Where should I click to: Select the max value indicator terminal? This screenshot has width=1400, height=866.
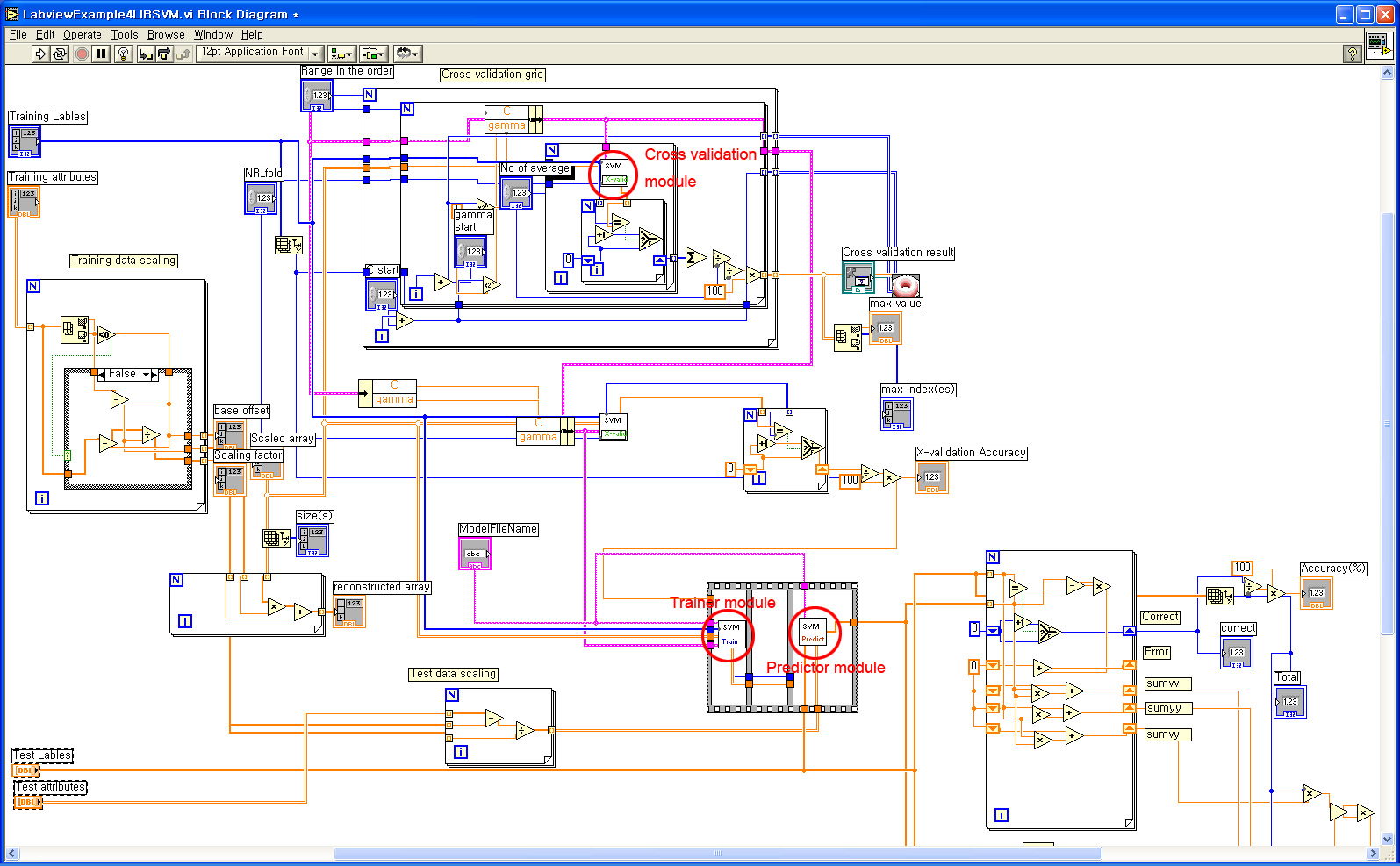[885, 328]
